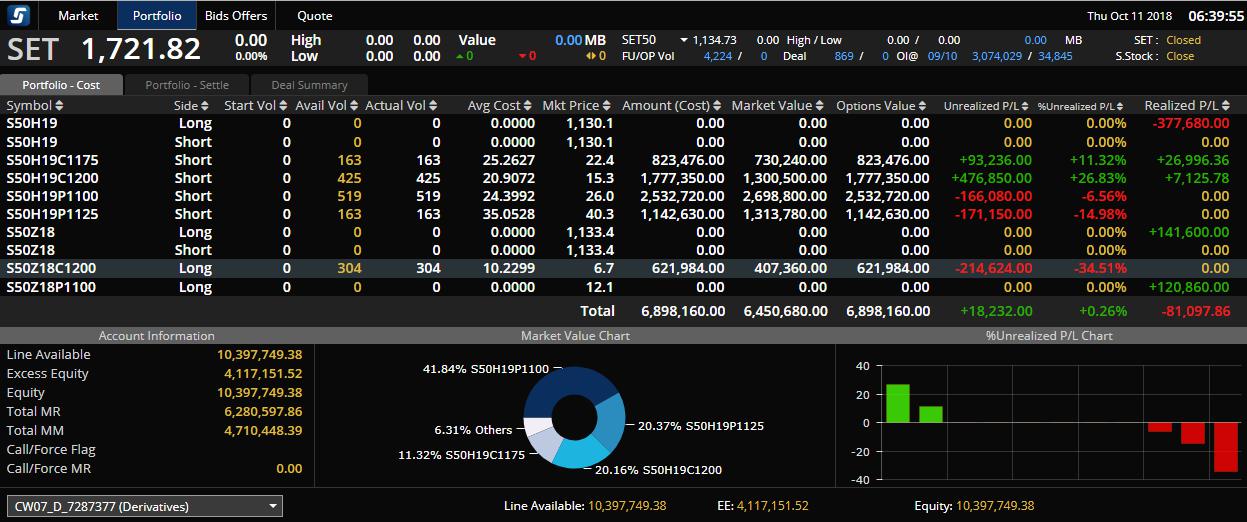The width and height of the screenshot is (1247, 522).
Task: Sort by Unrealized P/L column
Action: [988, 106]
